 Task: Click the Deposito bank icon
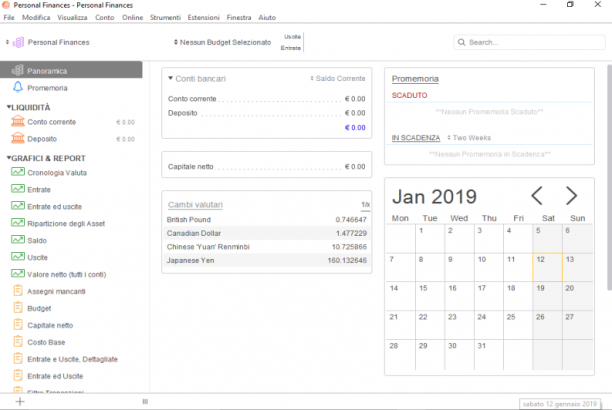pyautogui.click(x=18, y=138)
